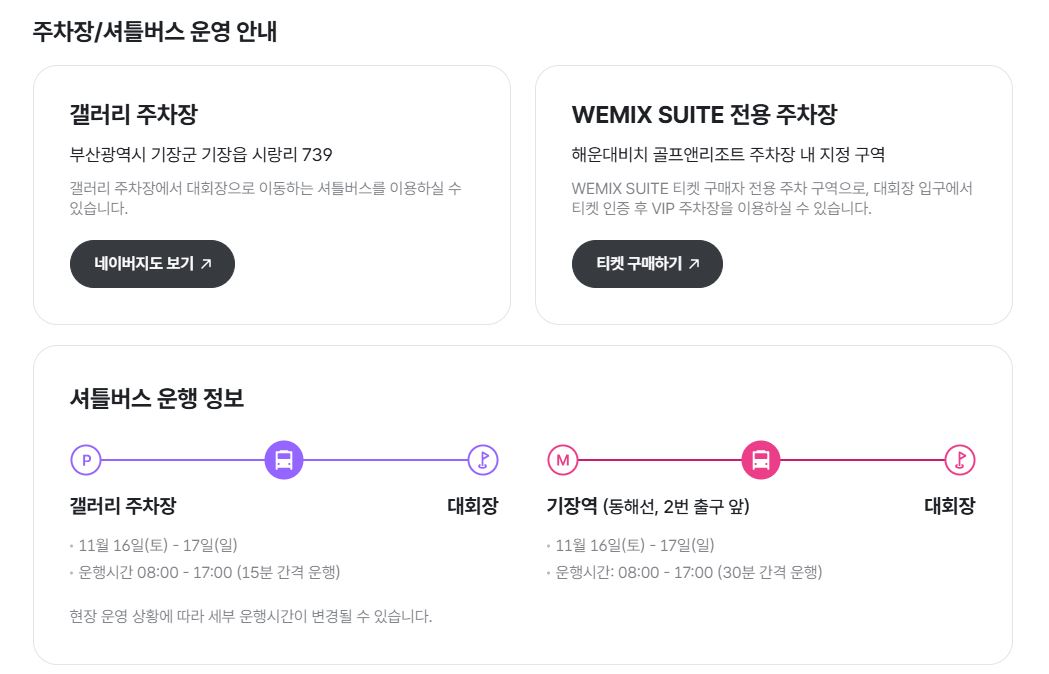Click the pink M metro station icon
1049x674 pixels.
(x=563, y=460)
